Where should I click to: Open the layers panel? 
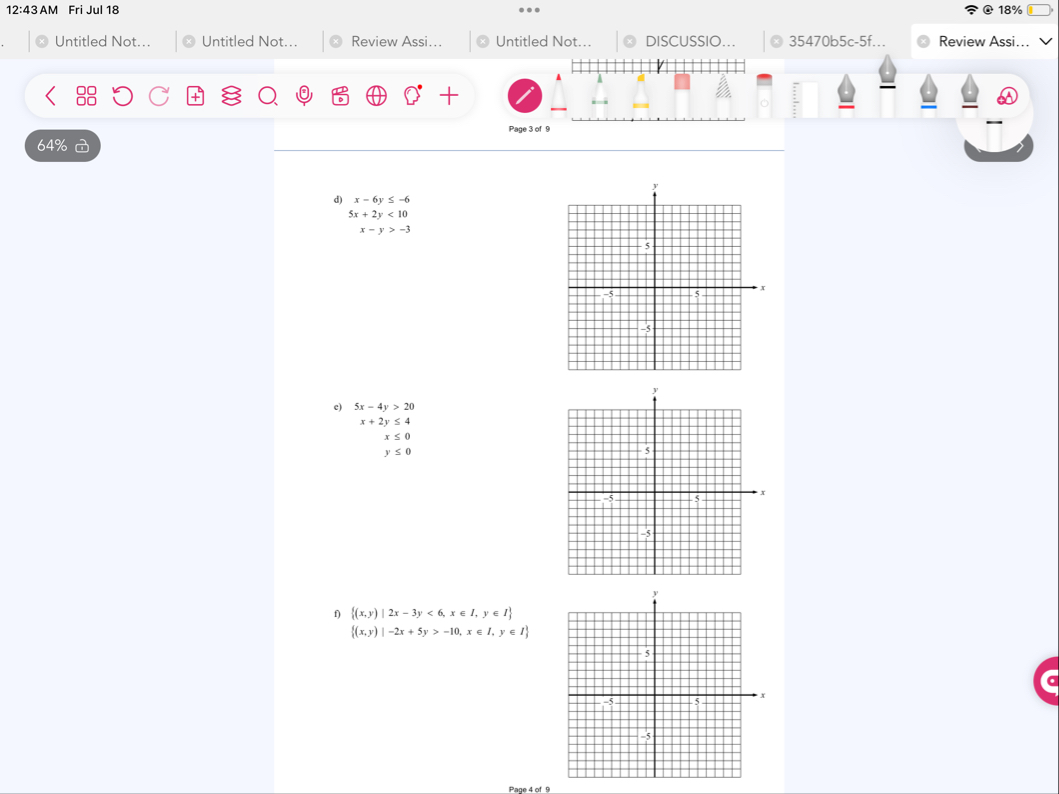coord(231,96)
